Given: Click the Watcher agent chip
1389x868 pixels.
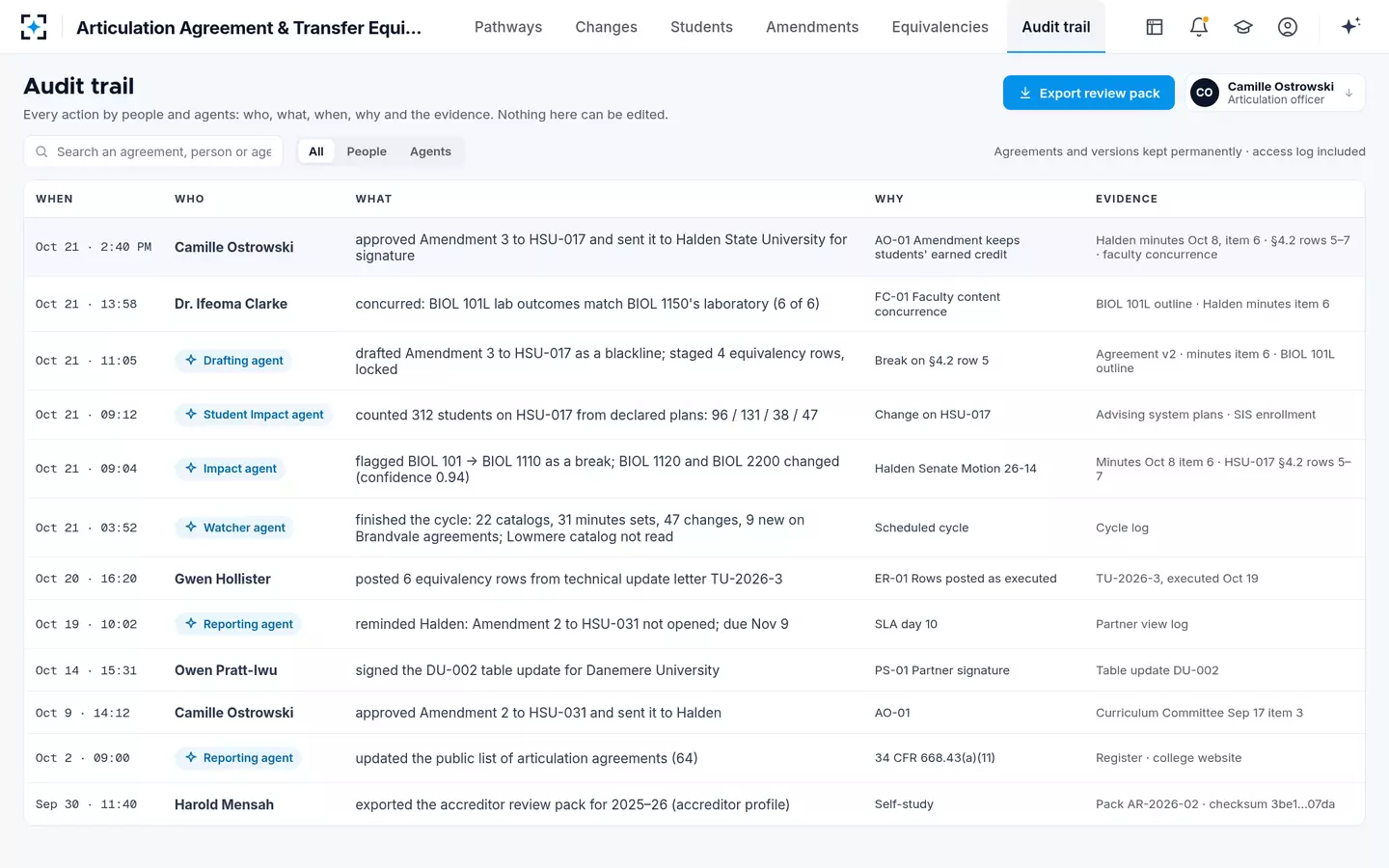Looking at the screenshot, I should (234, 528).
